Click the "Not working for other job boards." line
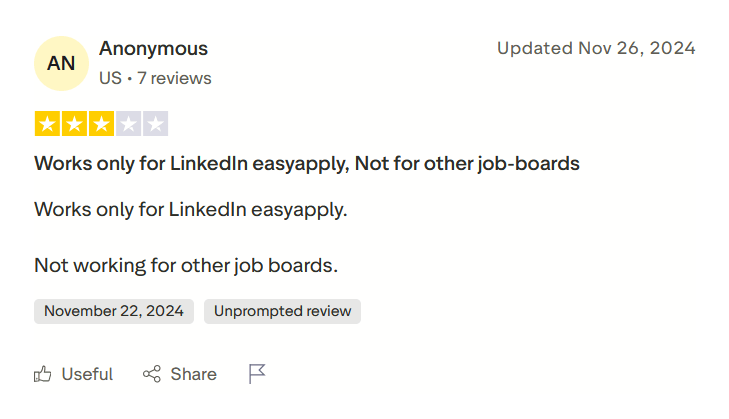This screenshot has width=729, height=419. 186,265
